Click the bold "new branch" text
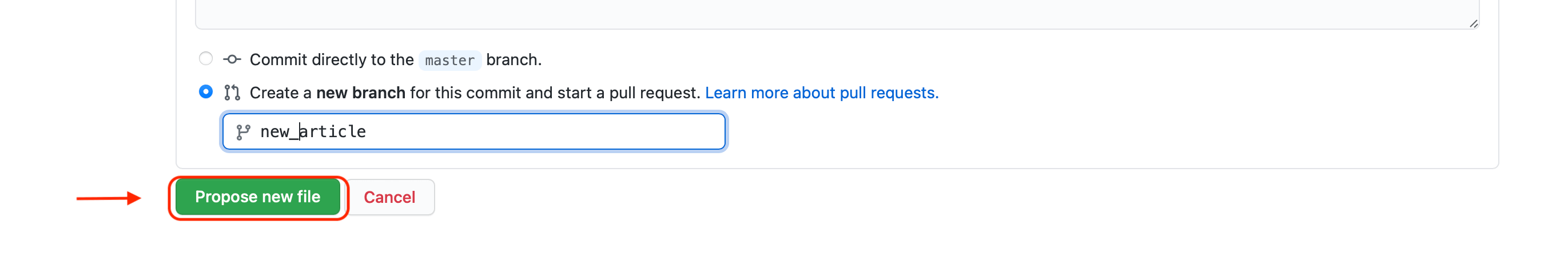Viewport: 1568px width, 256px height. click(360, 93)
